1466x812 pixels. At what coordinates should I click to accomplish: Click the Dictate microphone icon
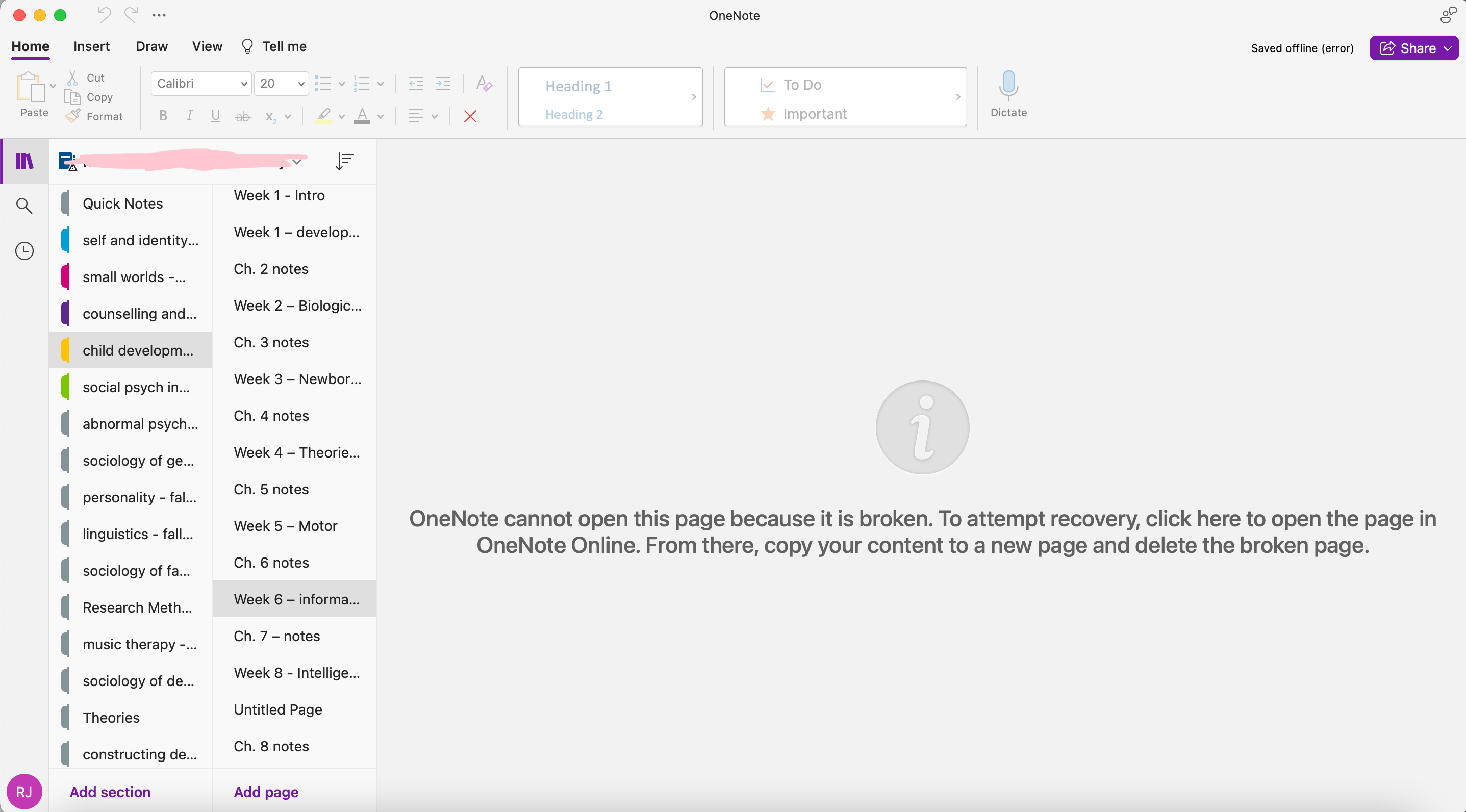point(1008,85)
